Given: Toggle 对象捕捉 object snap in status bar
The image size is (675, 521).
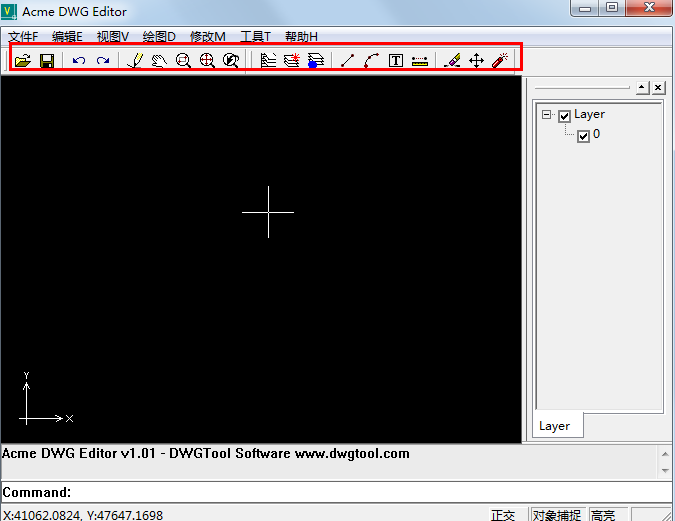Looking at the screenshot, I should coord(557,515).
